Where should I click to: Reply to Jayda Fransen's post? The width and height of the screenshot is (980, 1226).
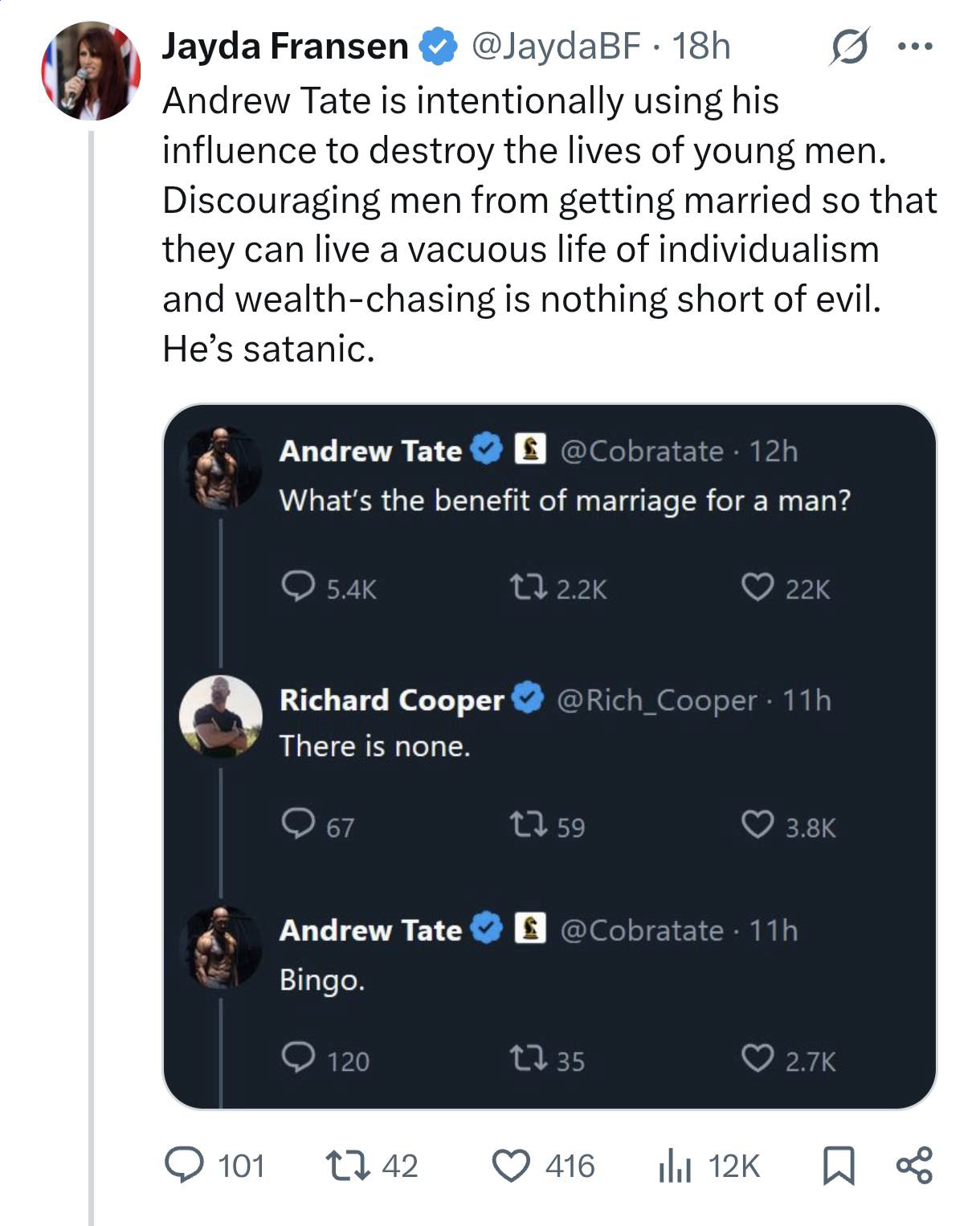point(184,1165)
